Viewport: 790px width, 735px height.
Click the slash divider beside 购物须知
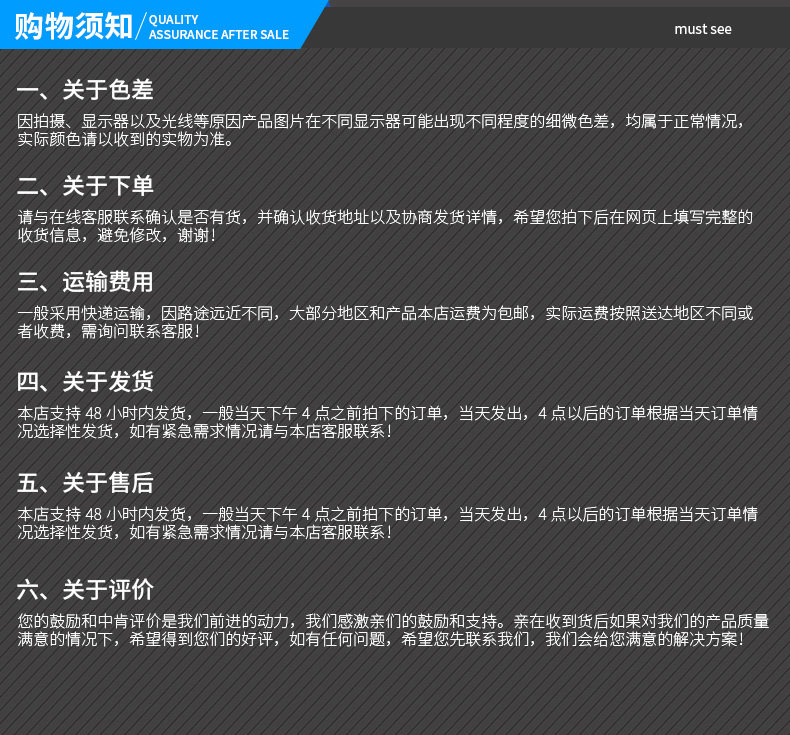pos(141,26)
